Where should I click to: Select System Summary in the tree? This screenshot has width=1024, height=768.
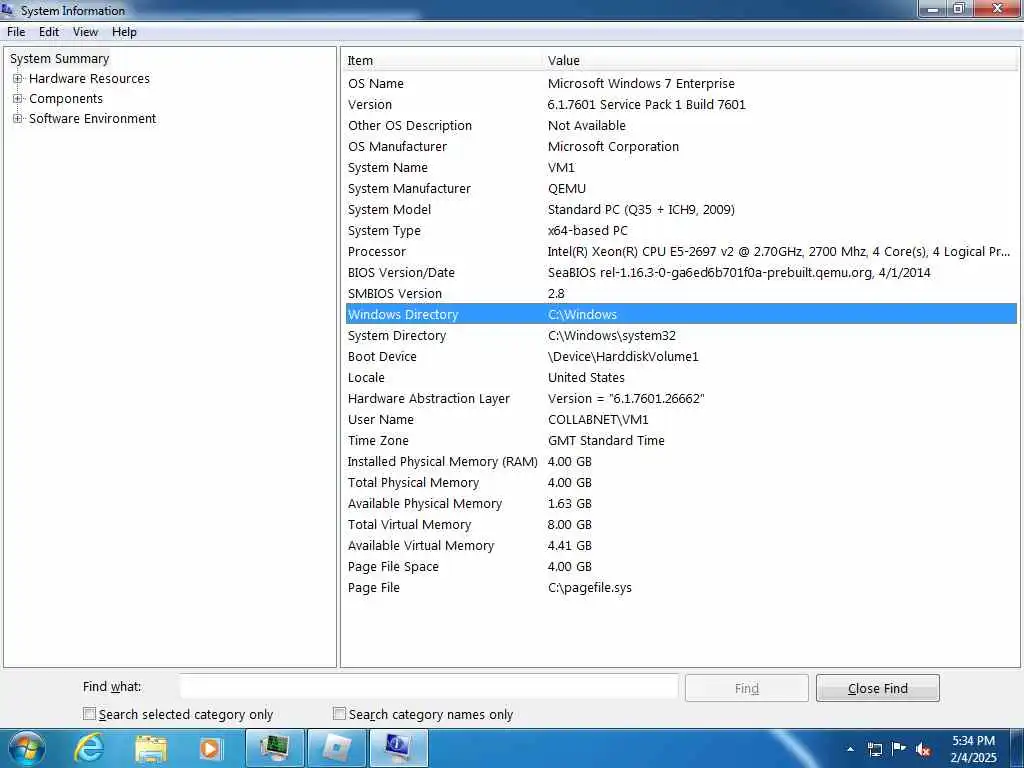59,59
